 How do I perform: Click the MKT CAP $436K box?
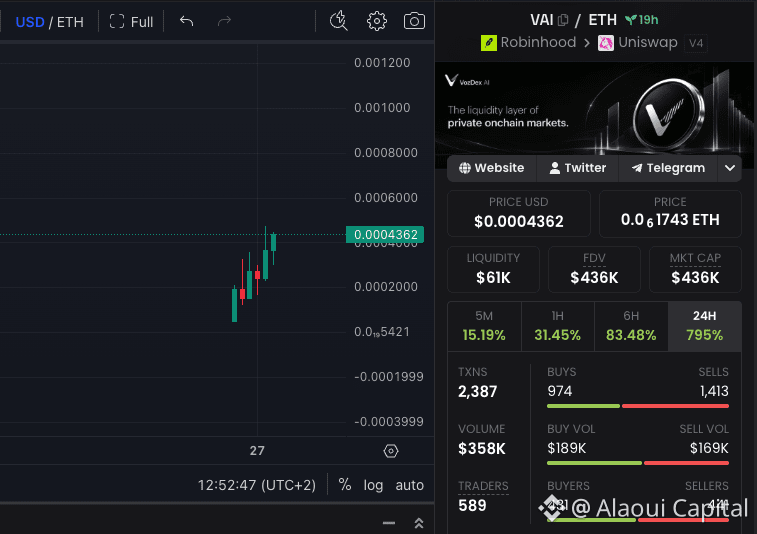click(695, 269)
